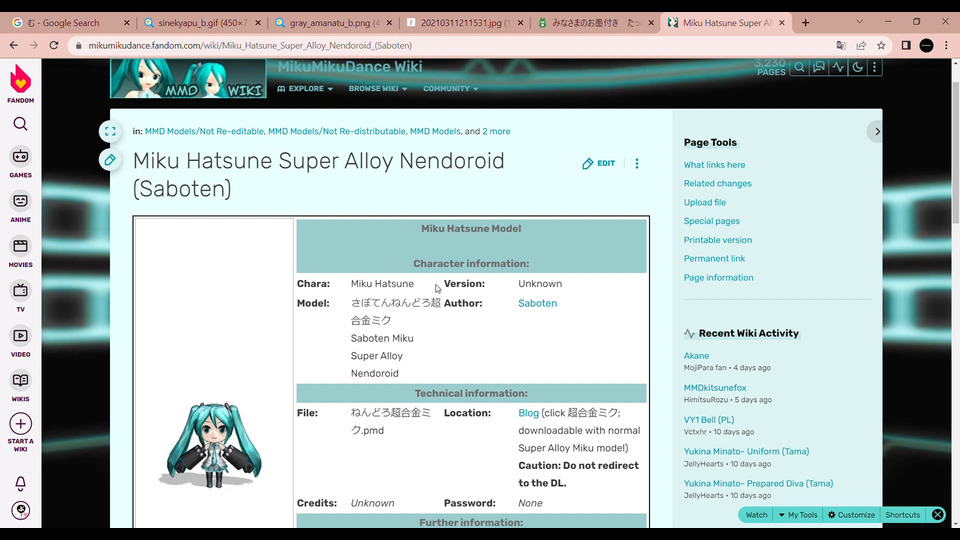Screen dimensions: 960x540
Task: Click What links here
Action: coord(714,165)
